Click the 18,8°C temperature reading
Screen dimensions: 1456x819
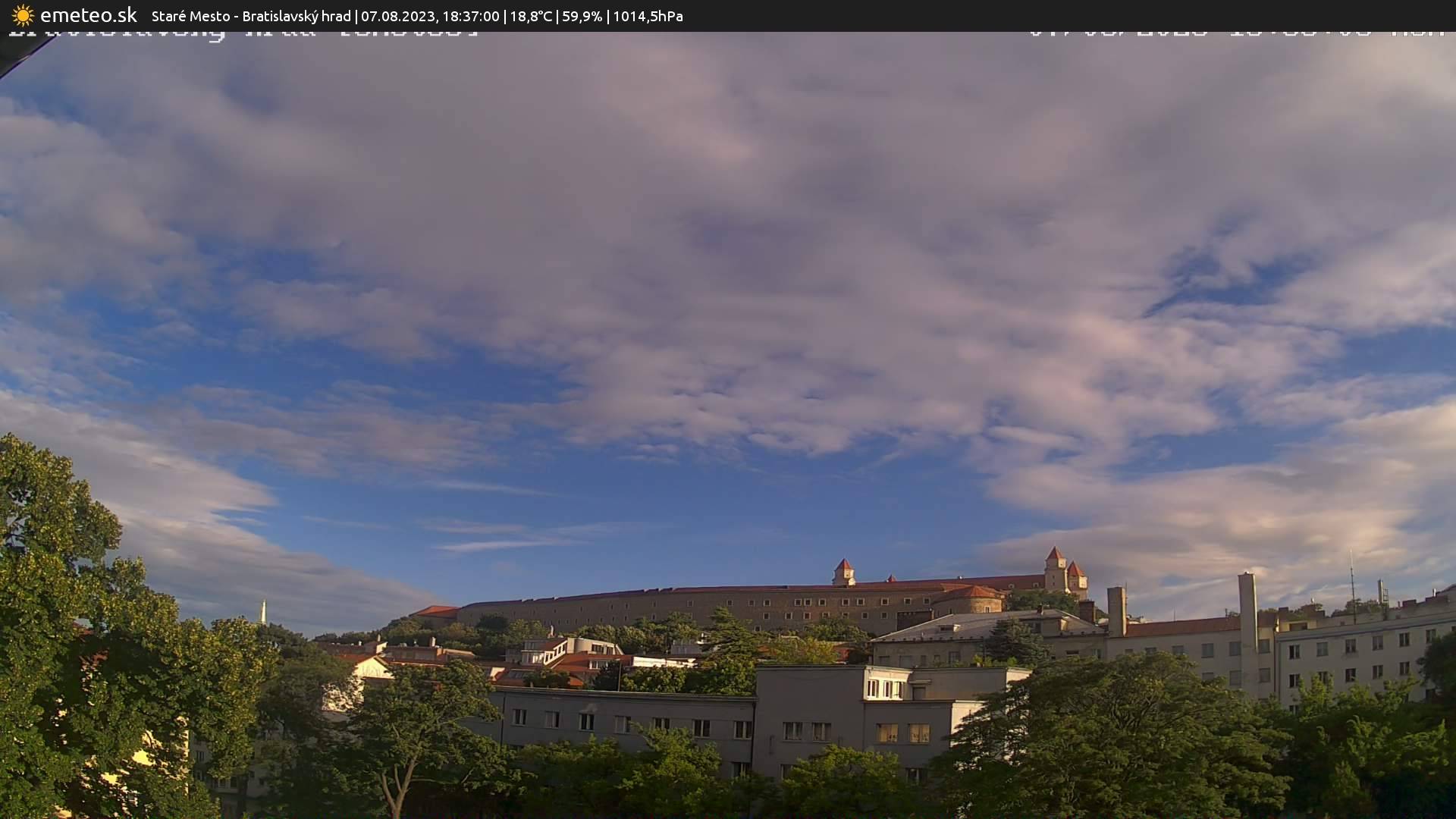click(x=531, y=16)
